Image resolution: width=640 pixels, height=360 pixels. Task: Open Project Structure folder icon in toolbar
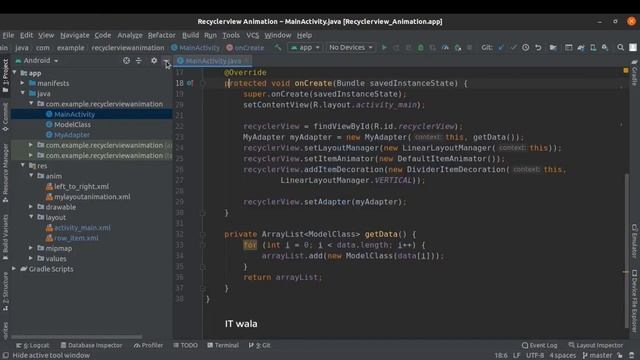[x=553, y=48]
